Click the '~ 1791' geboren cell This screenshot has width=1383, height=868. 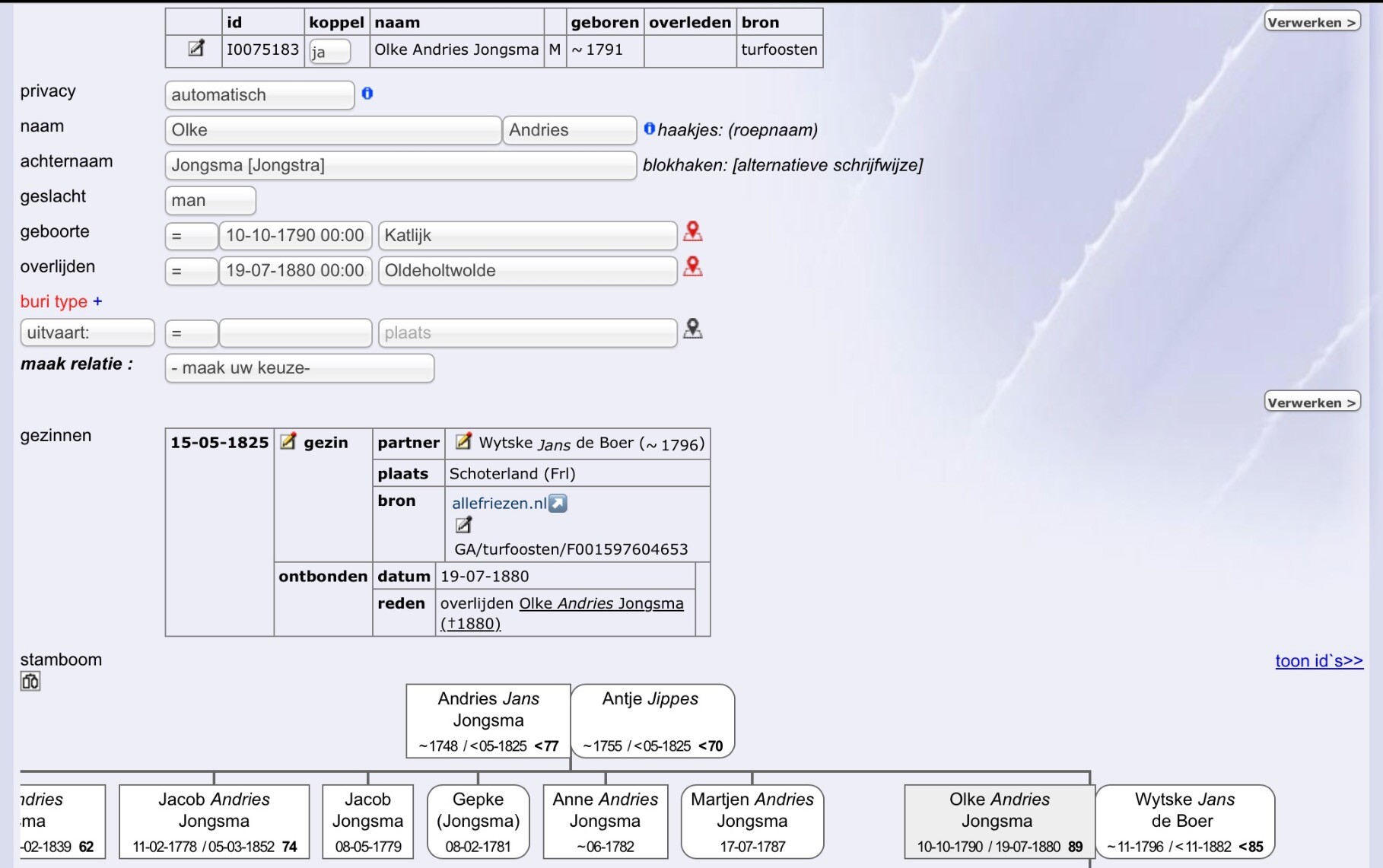click(x=606, y=51)
